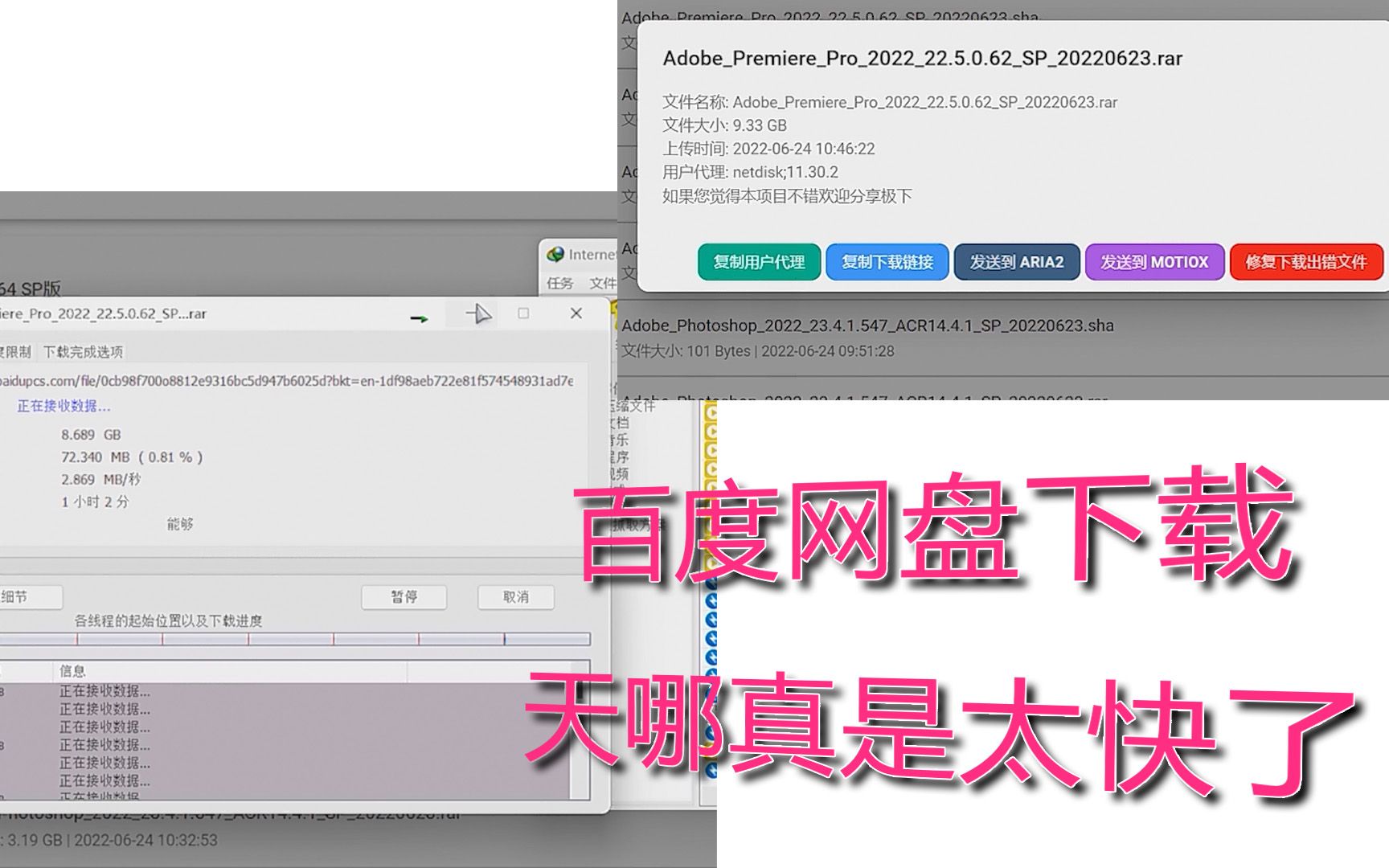Click 文件大小: 101 Bytes file info line
Screen dimensions: 1389x868
pos(758,351)
